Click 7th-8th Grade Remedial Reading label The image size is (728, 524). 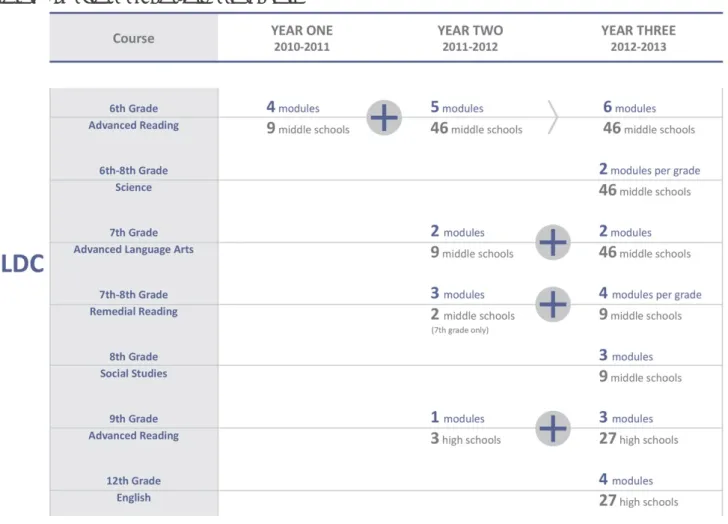[134, 303]
